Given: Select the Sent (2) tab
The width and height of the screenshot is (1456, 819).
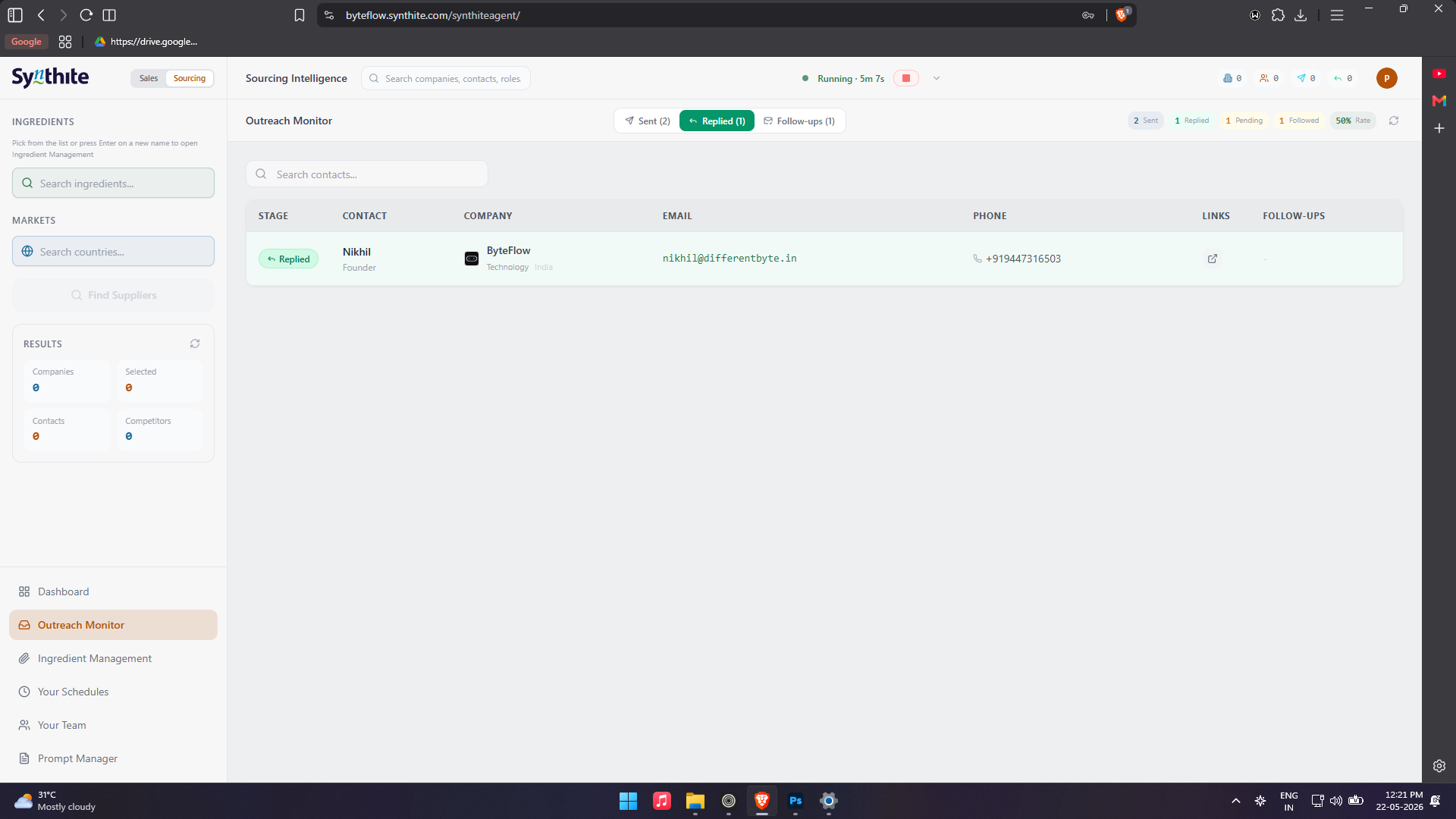Looking at the screenshot, I should click(x=648, y=121).
